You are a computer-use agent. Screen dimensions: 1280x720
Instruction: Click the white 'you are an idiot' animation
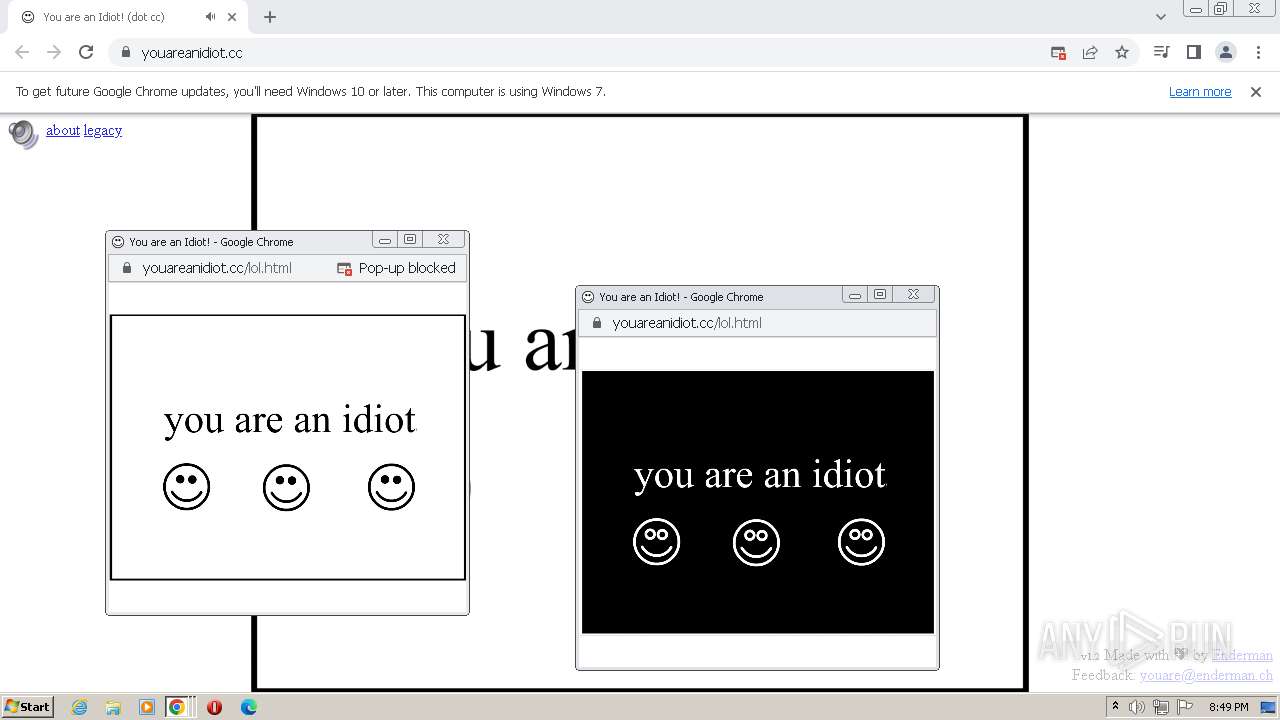(x=288, y=447)
